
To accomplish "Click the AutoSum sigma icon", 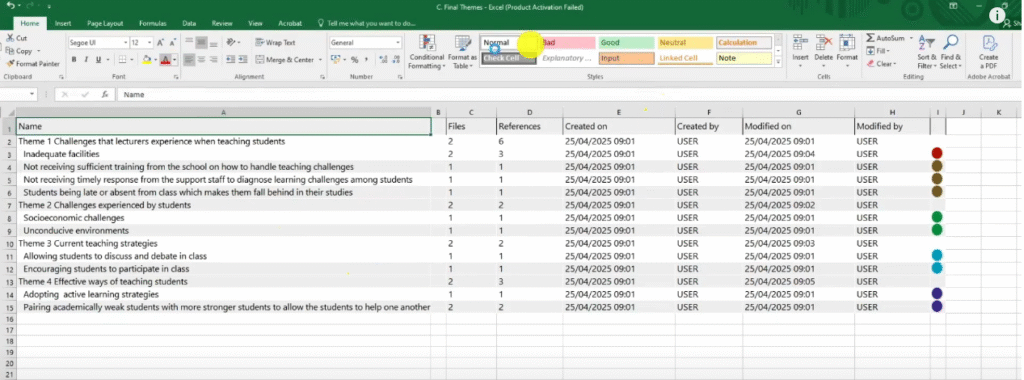I will tap(871, 38).
